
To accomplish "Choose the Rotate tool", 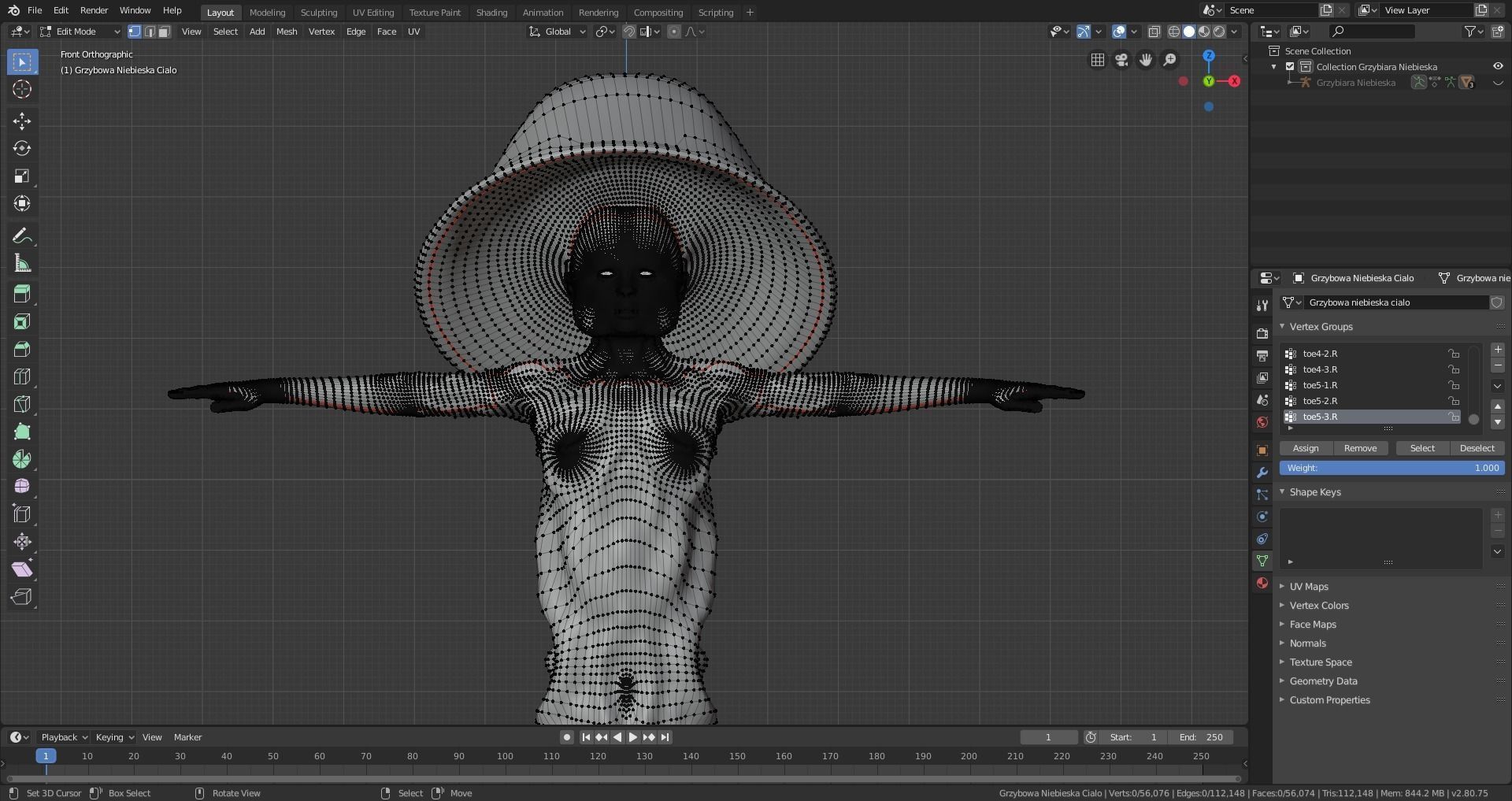I will [x=22, y=148].
